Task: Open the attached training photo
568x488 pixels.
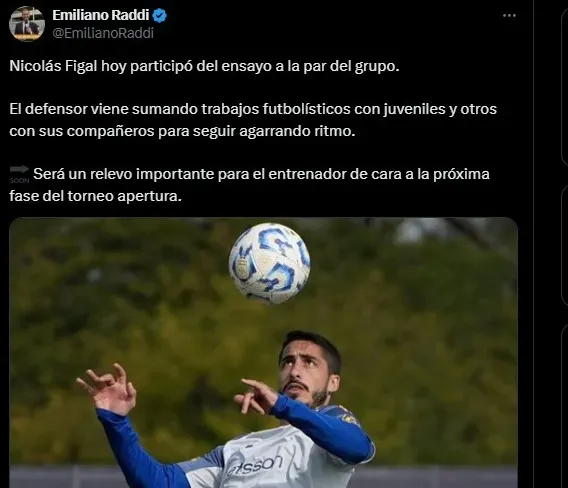Action: point(263,353)
